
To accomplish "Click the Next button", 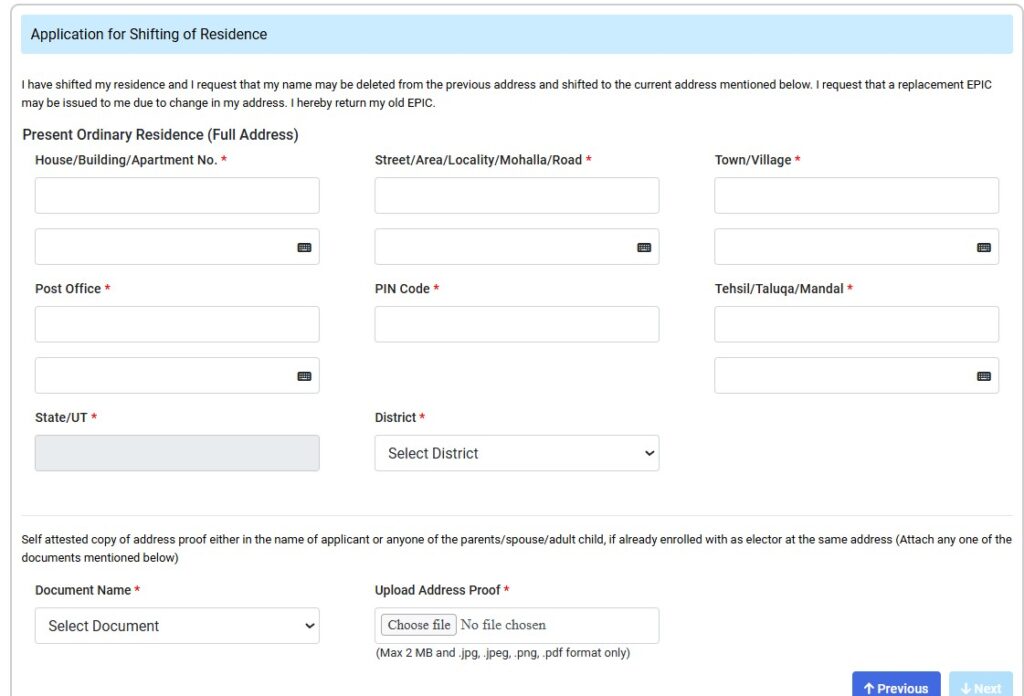I will (979, 685).
